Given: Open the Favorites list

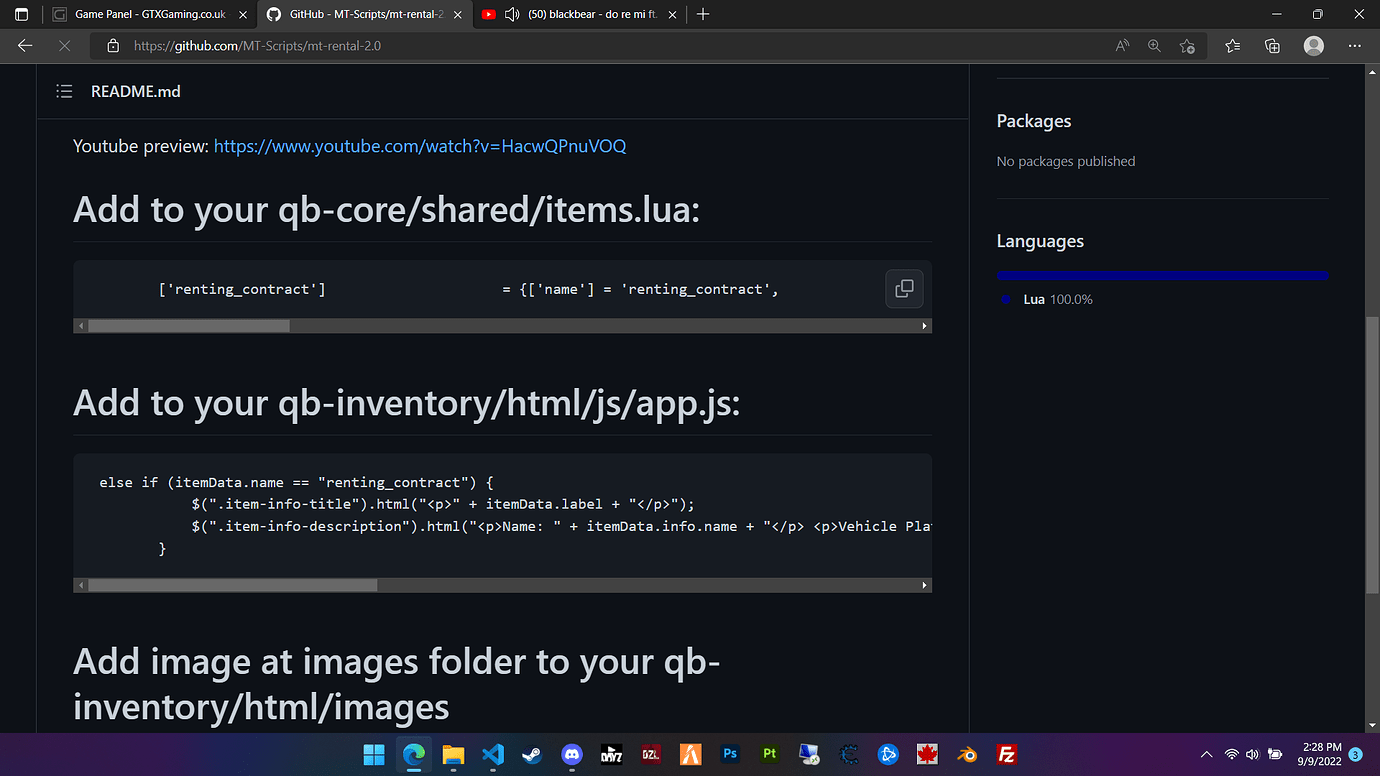Looking at the screenshot, I should (x=1232, y=46).
